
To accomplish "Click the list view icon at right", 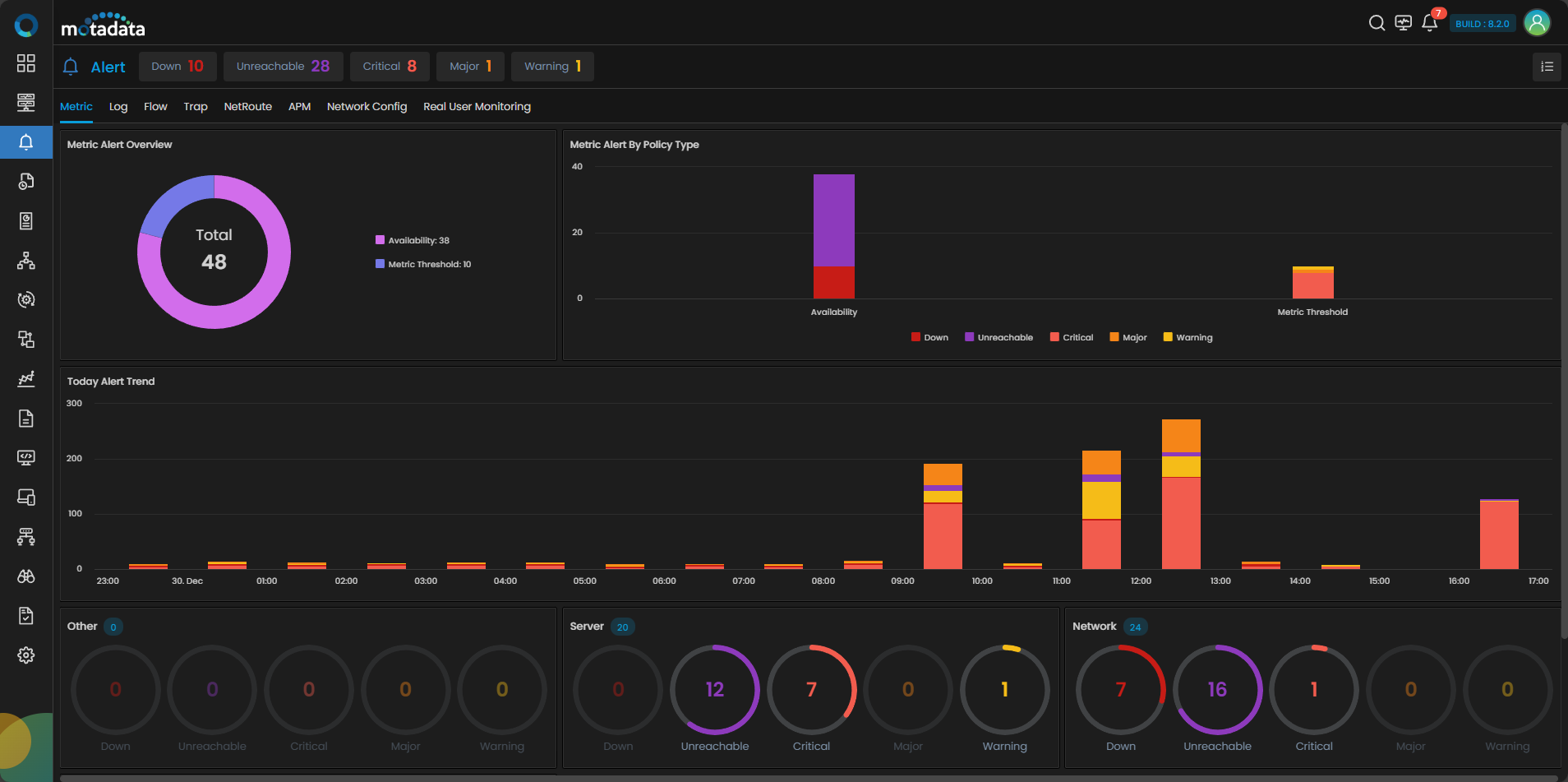I will pos(1547,67).
